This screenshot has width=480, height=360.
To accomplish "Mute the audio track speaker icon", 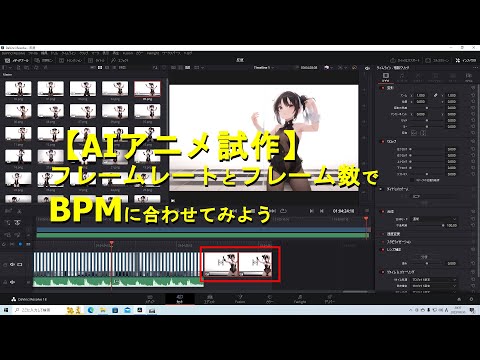I will (x=12, y=282).
